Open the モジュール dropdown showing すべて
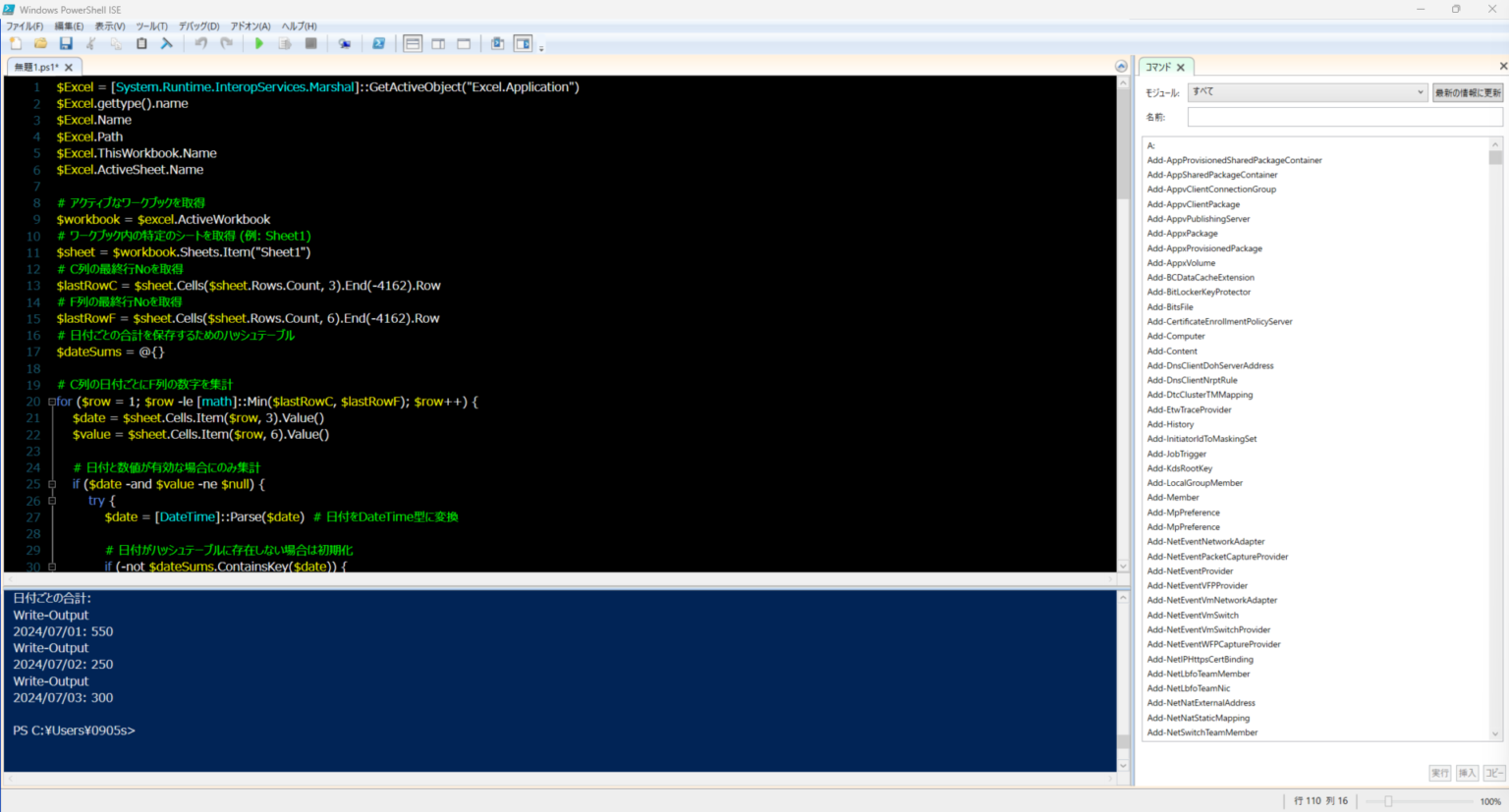 pos(1307,92)
